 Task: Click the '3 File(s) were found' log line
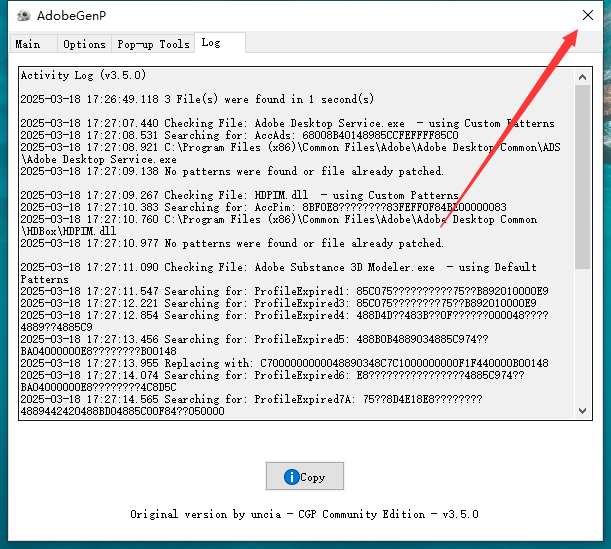[197, 99]
